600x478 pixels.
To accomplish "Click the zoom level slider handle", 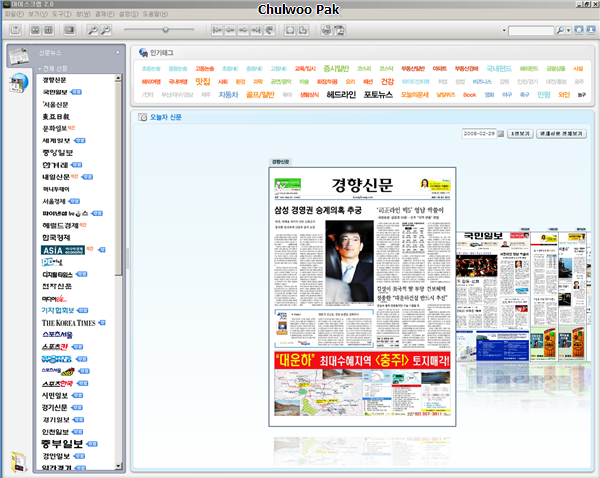I will coord(165,29).
